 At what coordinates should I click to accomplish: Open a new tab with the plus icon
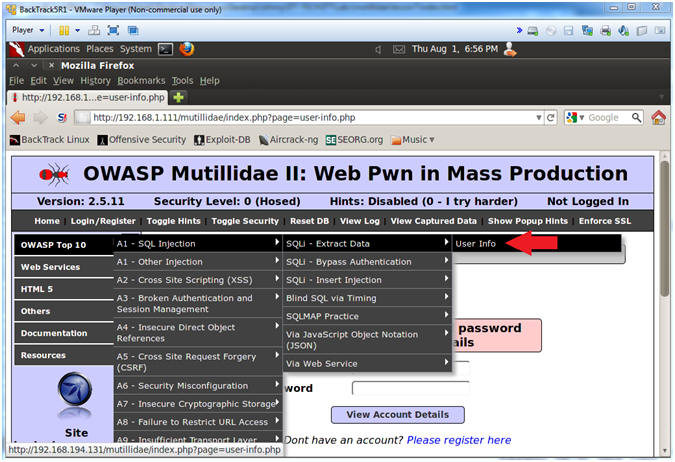(179, 98)
